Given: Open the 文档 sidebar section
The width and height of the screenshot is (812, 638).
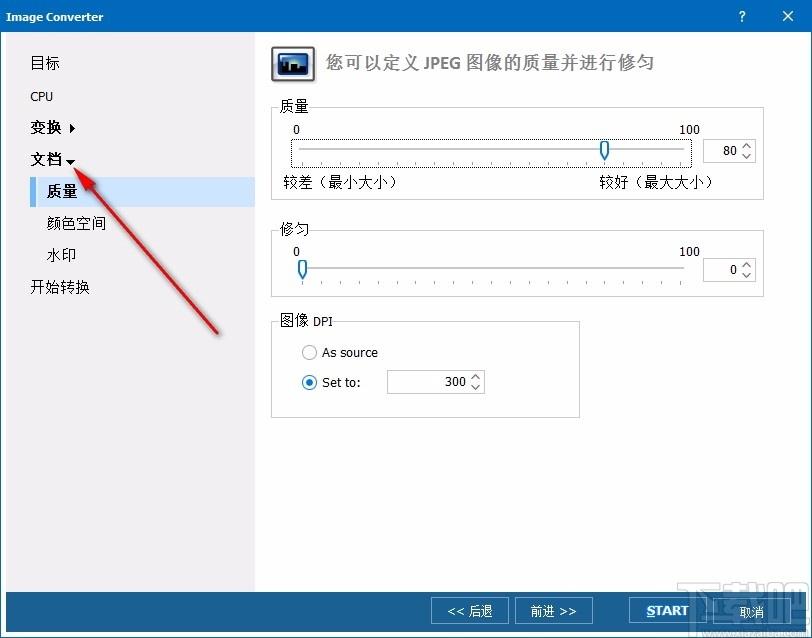Looking at the screenshot, I should click(46, 160).
